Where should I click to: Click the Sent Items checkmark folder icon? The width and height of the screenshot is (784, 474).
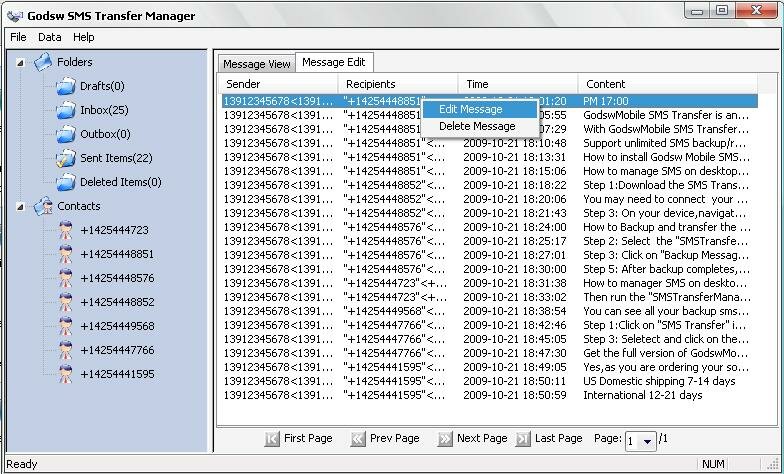coord(66,158)
